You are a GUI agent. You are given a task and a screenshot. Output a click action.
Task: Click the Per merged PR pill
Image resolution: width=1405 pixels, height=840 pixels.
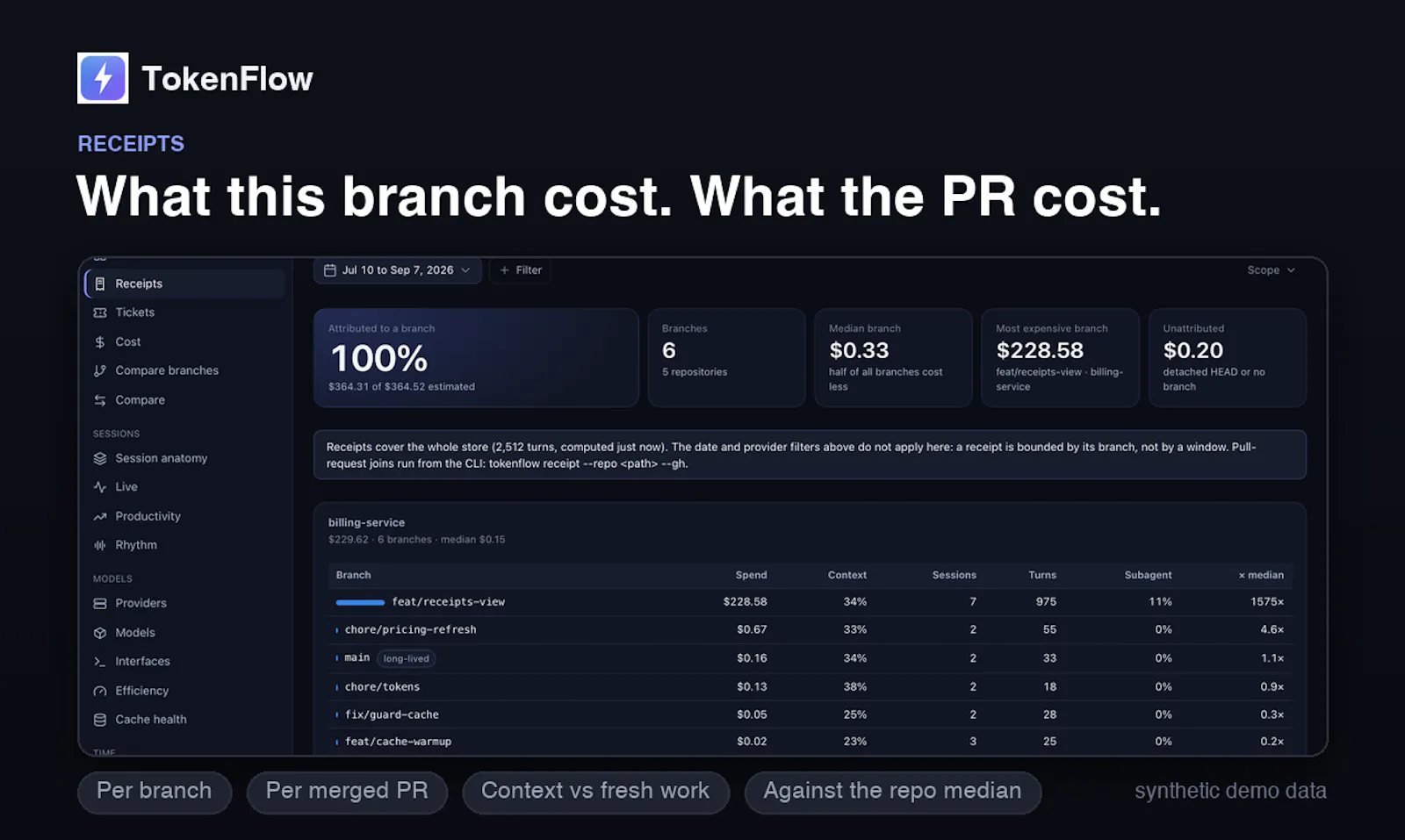[x=347, y=792]
